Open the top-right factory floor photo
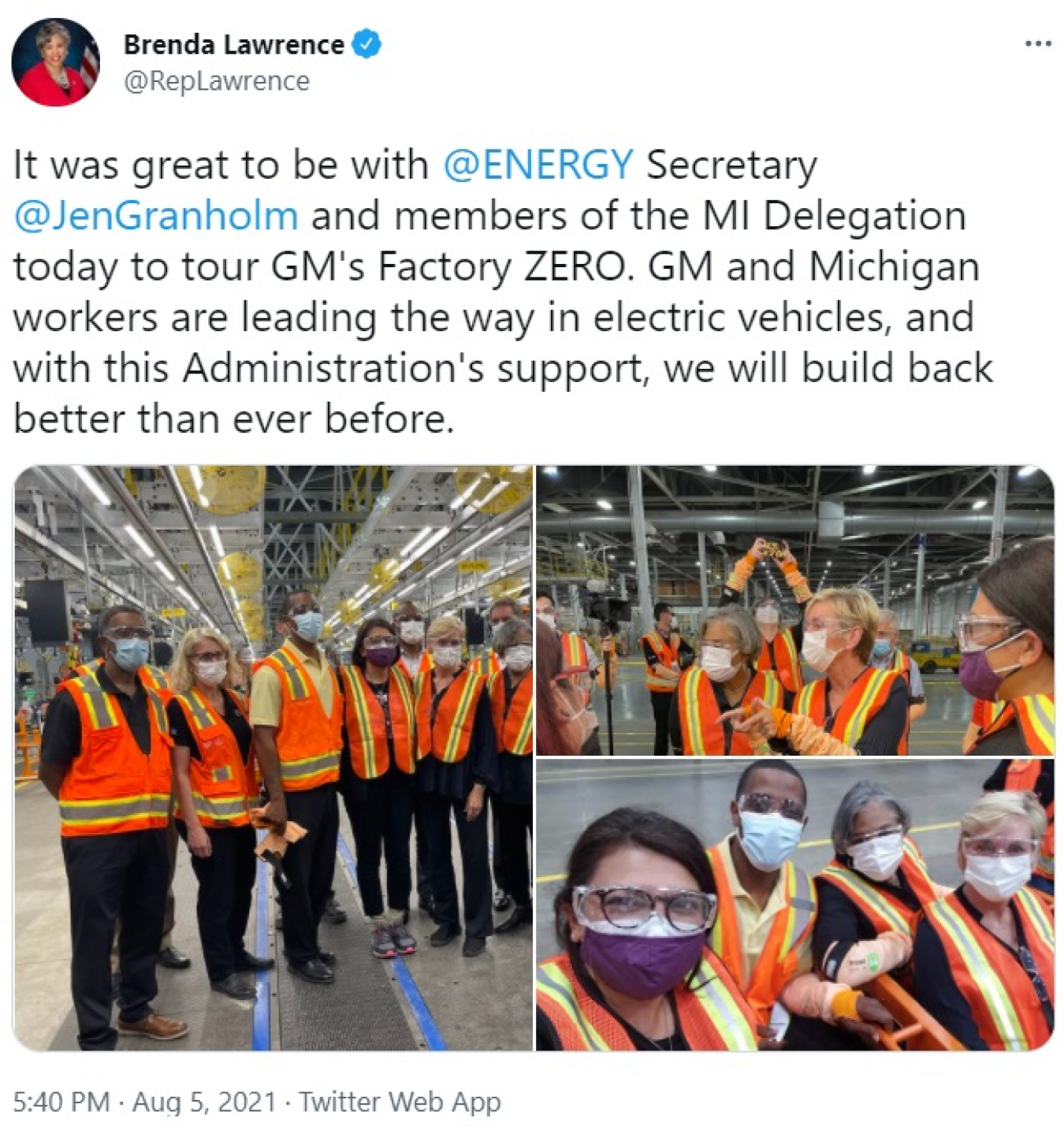1064x1141 pixels. point(795,610)
